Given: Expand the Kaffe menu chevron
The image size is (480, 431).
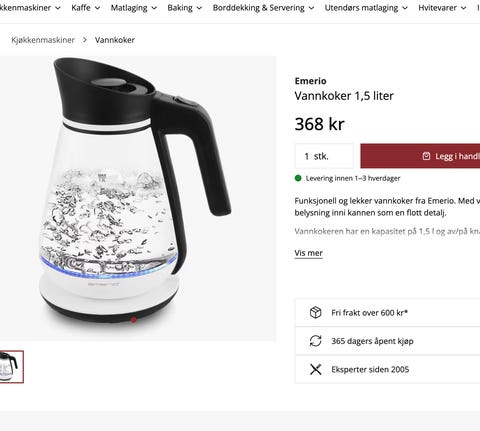Looking at the screenshot, I should click(x=97, y=8).
